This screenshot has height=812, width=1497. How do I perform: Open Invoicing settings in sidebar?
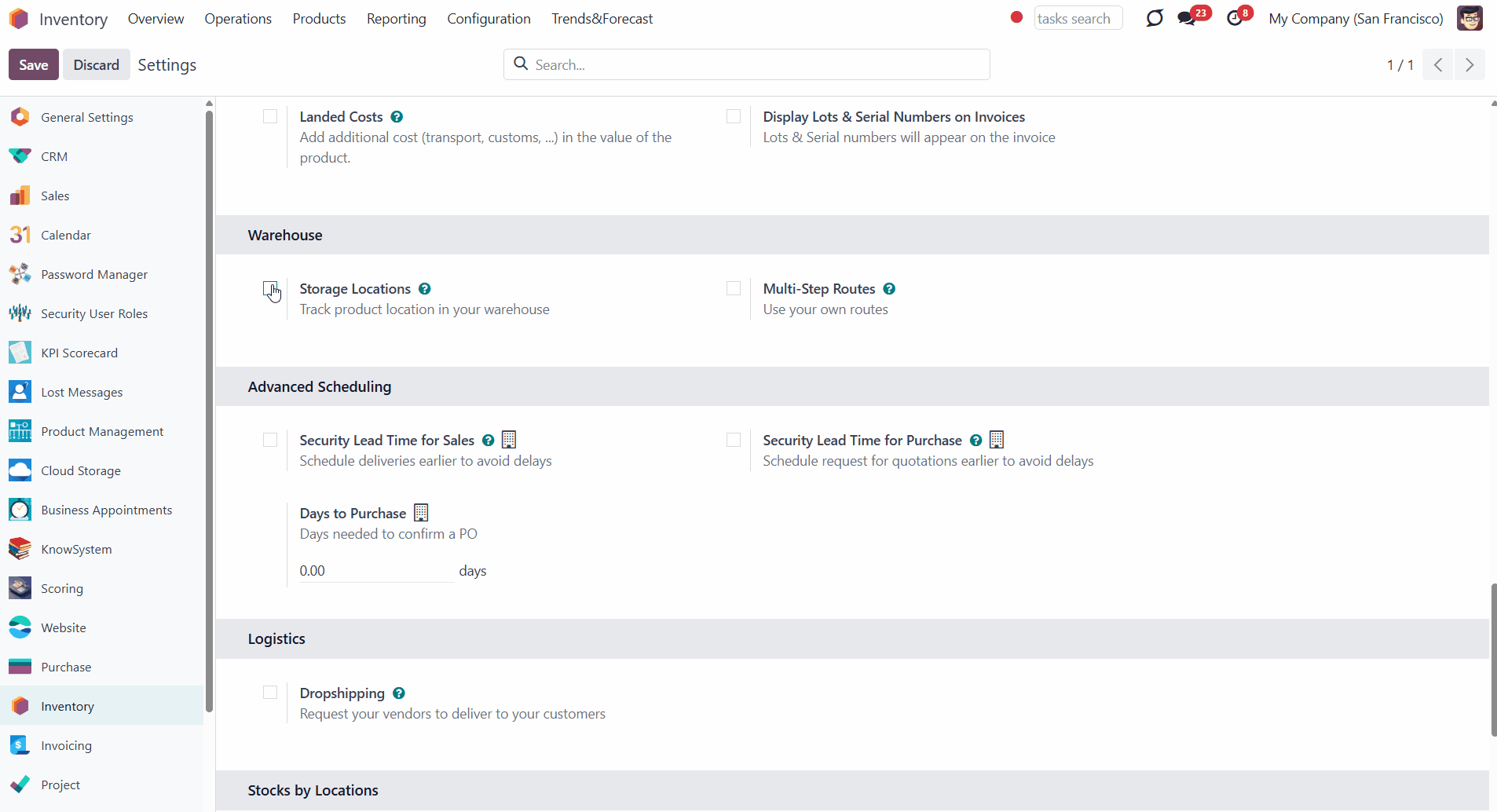(x=102, y=745)
